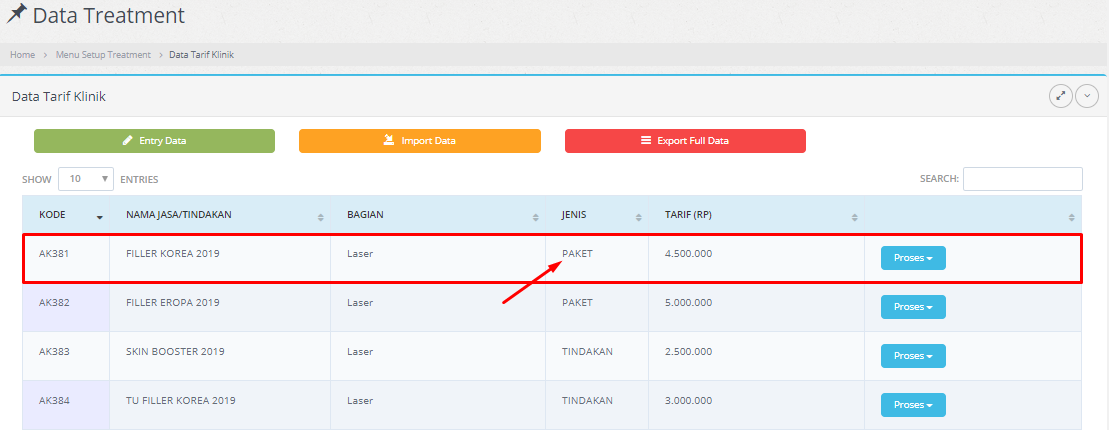This screenshot has width=1109, height=430.
Task: Click the Import Data button
Action: tap(420, 141)
